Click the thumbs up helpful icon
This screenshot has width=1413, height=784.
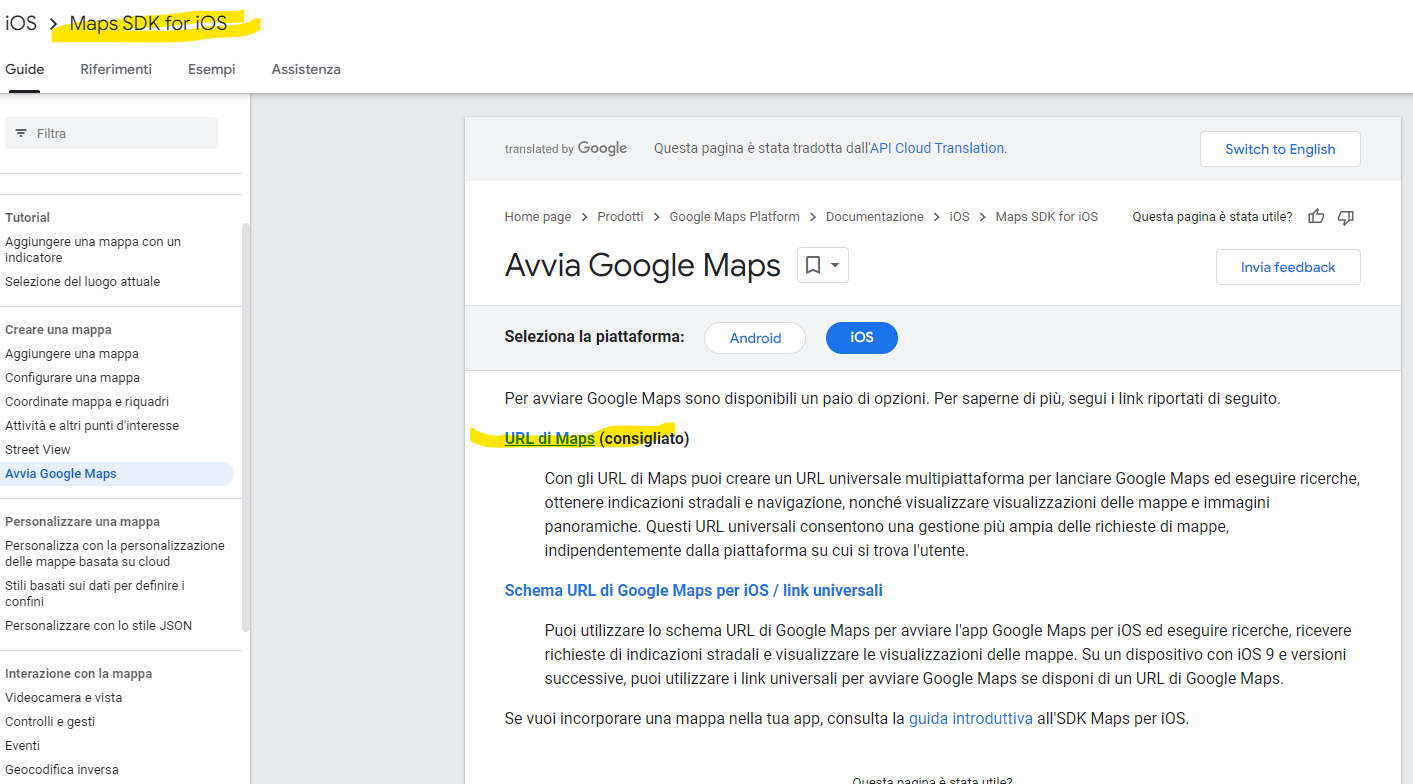[1316, 217]
